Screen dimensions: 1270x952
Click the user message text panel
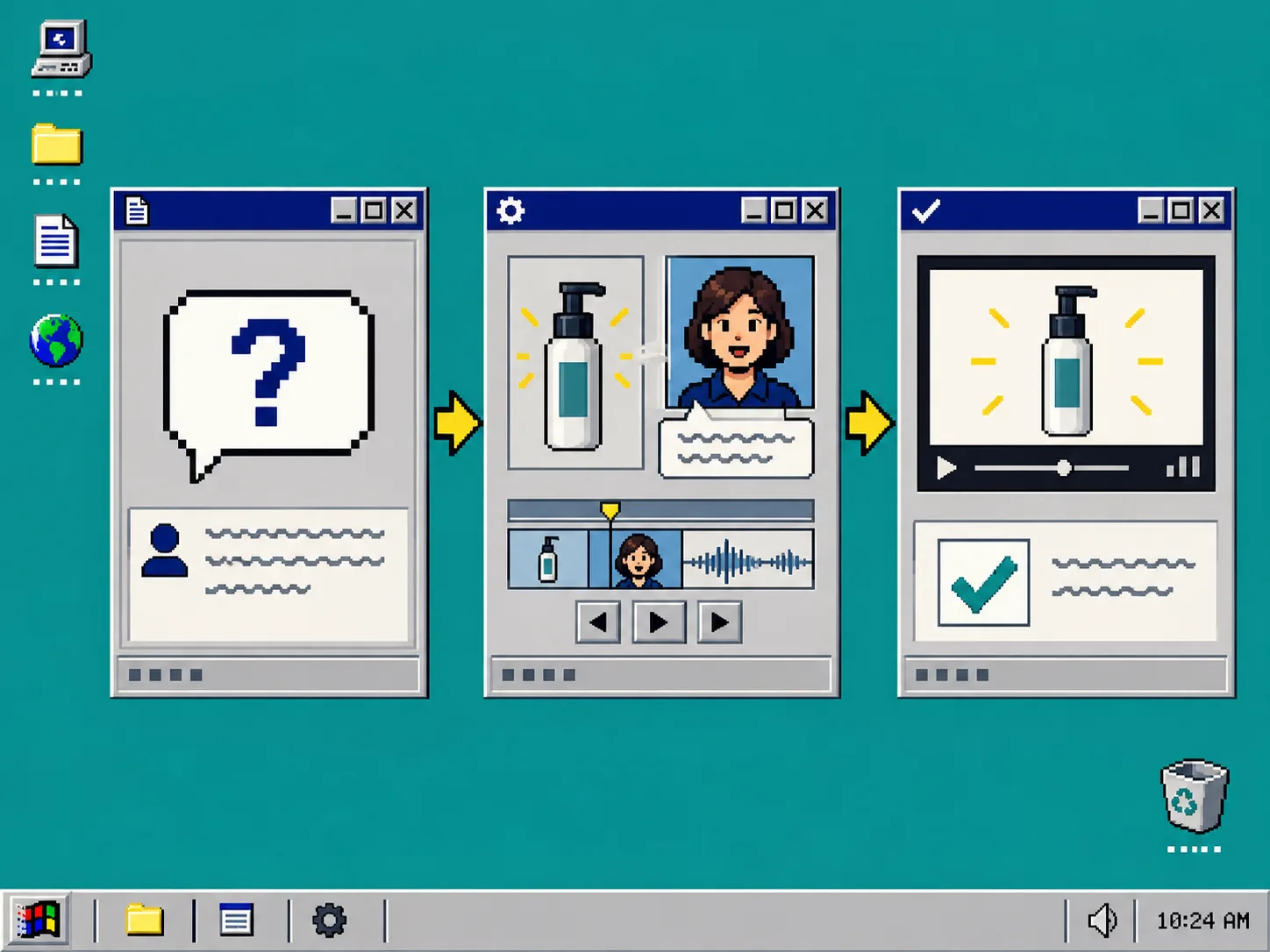pos(268,576)
